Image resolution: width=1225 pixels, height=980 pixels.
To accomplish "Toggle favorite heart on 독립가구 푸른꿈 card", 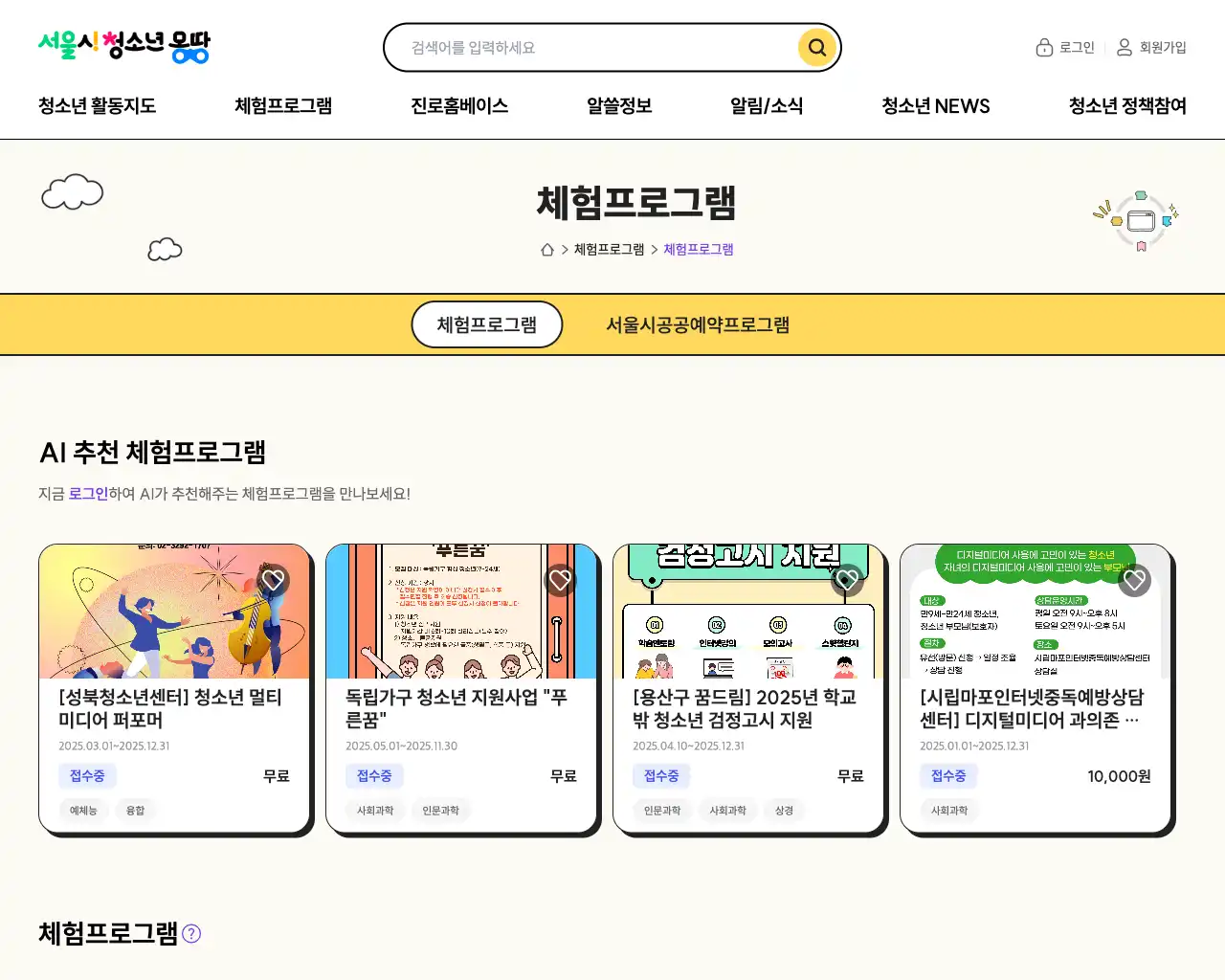I will [x=561, y=580].
